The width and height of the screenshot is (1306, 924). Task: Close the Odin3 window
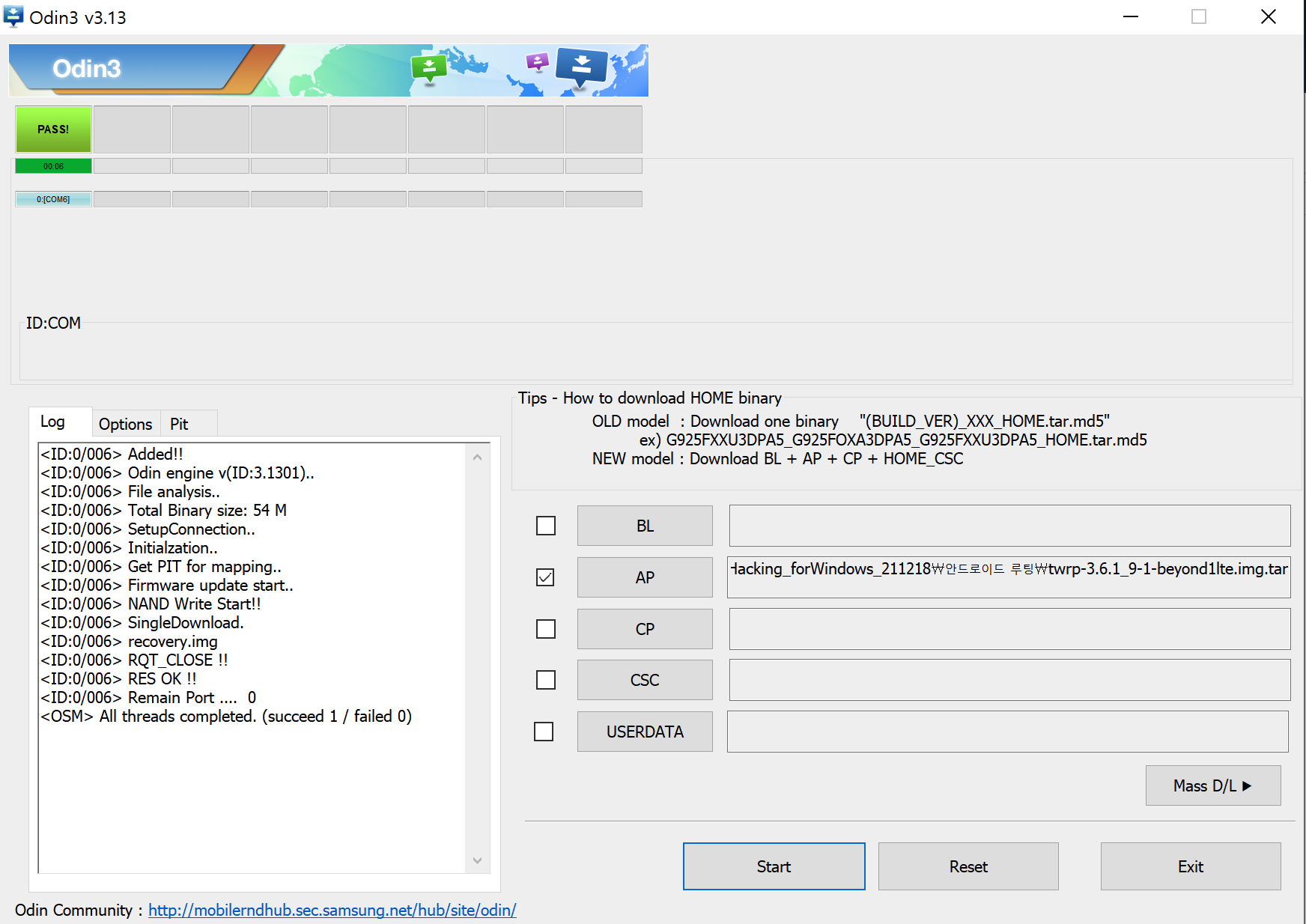[x=1268, y=16]
